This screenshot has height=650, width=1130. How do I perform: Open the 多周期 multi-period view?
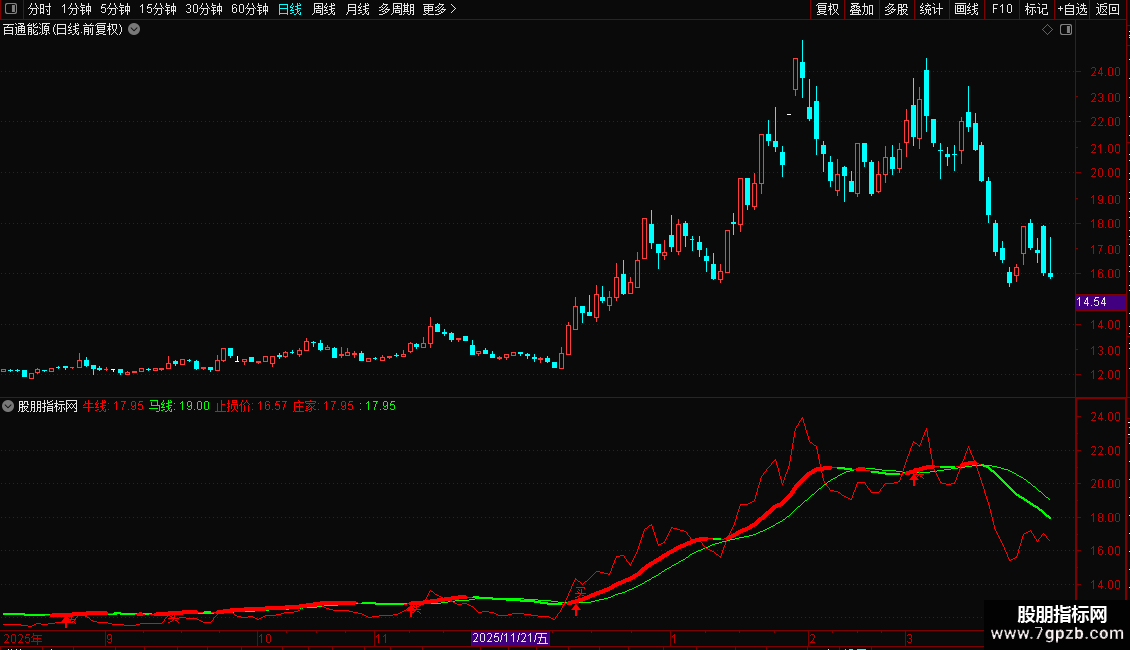coord(396,9)
